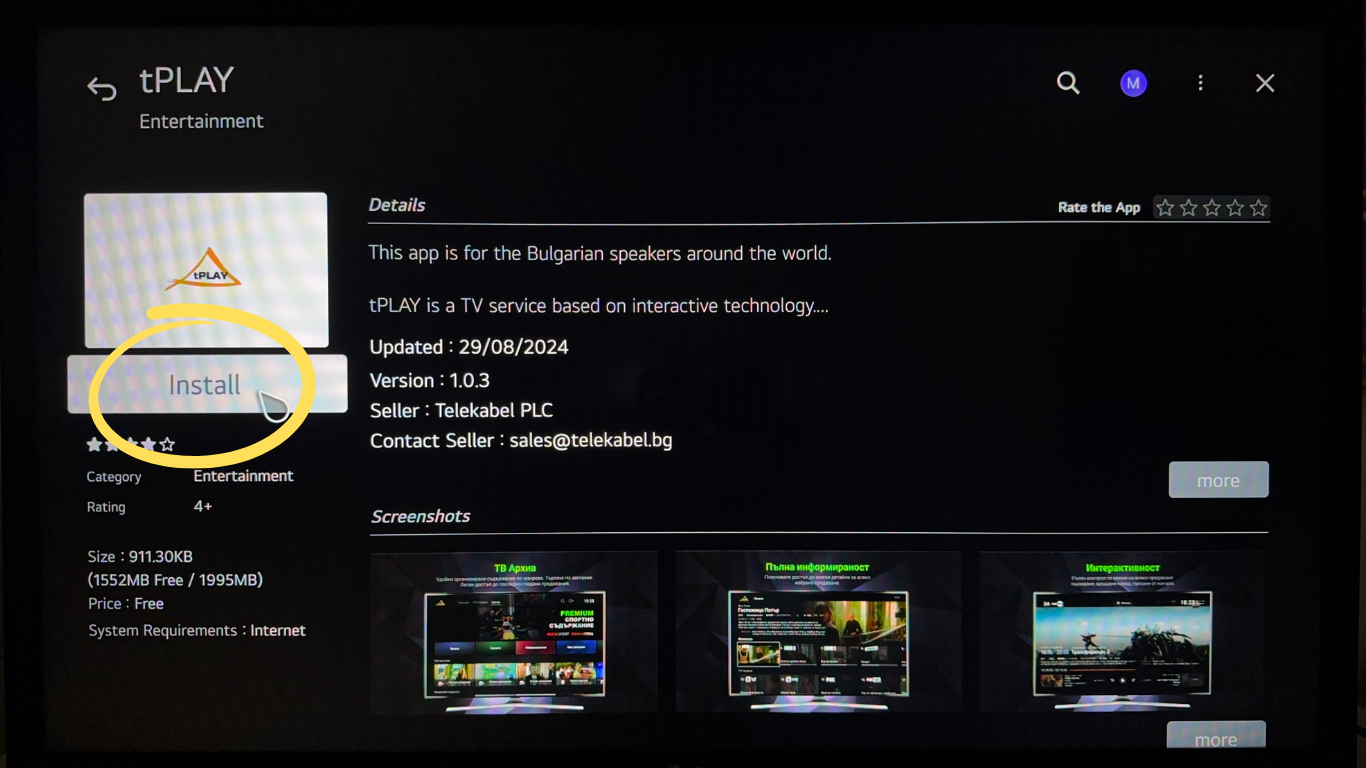The height and width of the screenshot is (768, 1366).
Task: Give the app four stars
Action: pos(1235,208)
